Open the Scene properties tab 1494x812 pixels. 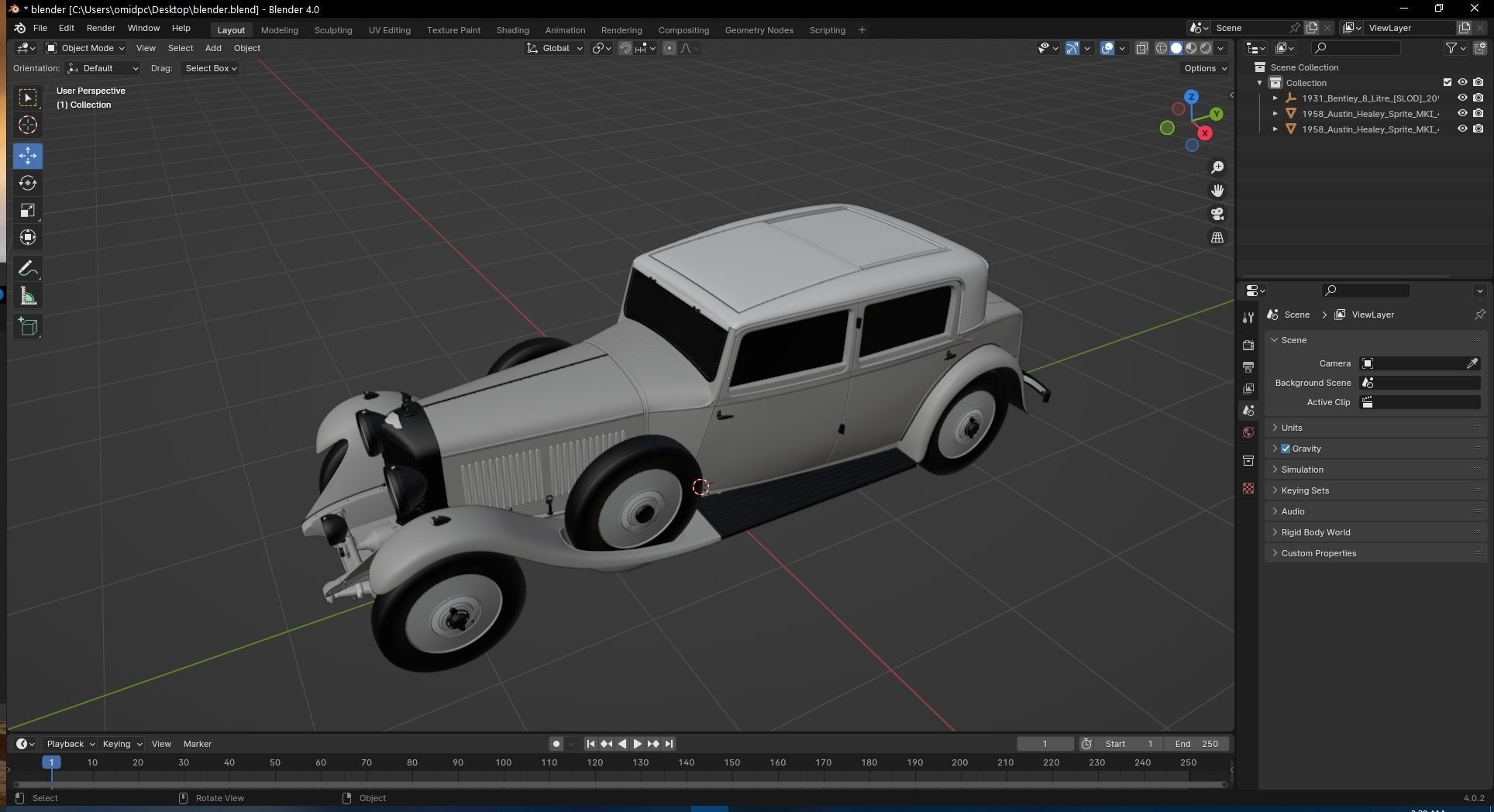coord(1248,411)
